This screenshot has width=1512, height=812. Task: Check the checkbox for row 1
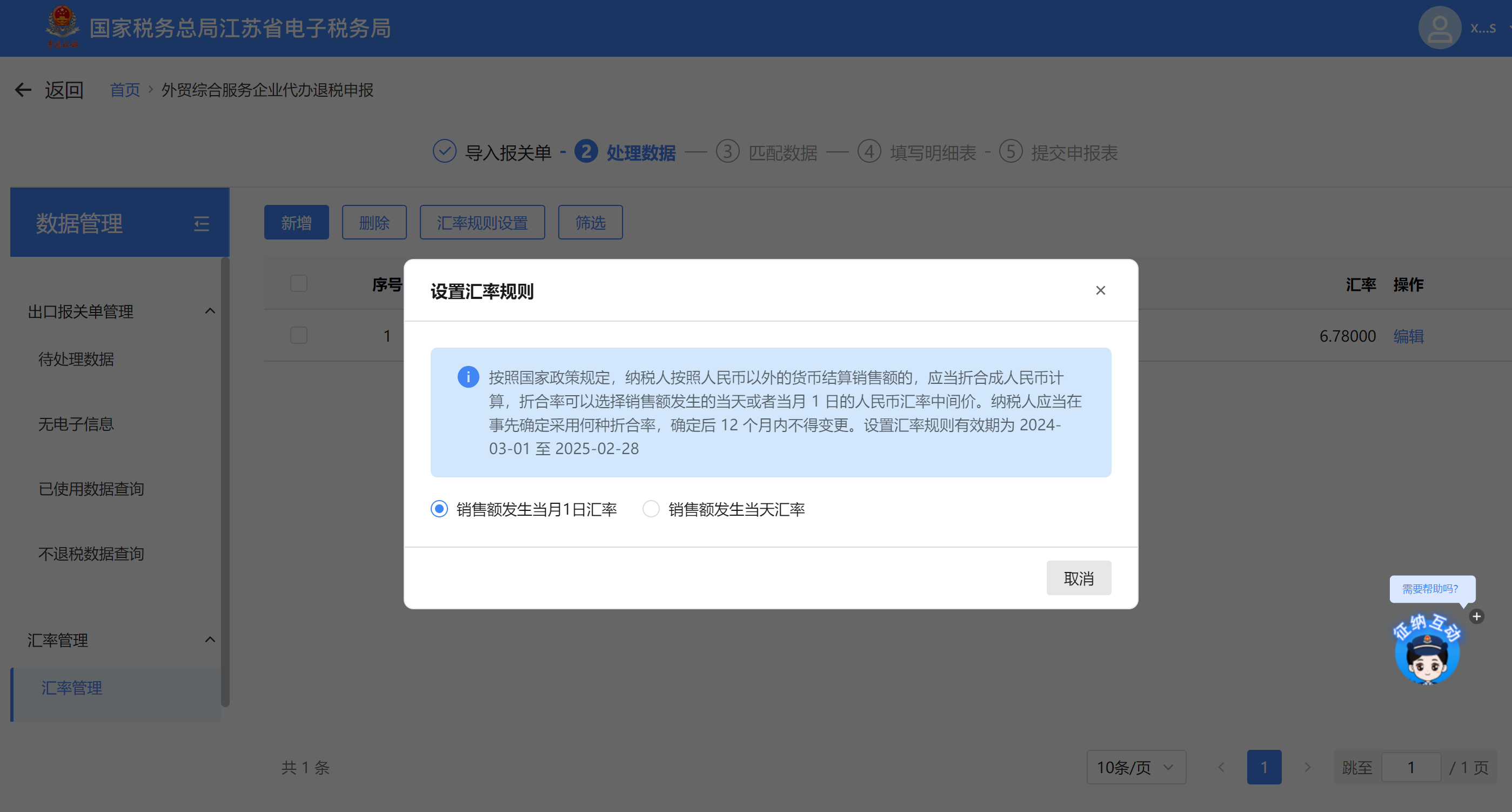coord(299,335)
